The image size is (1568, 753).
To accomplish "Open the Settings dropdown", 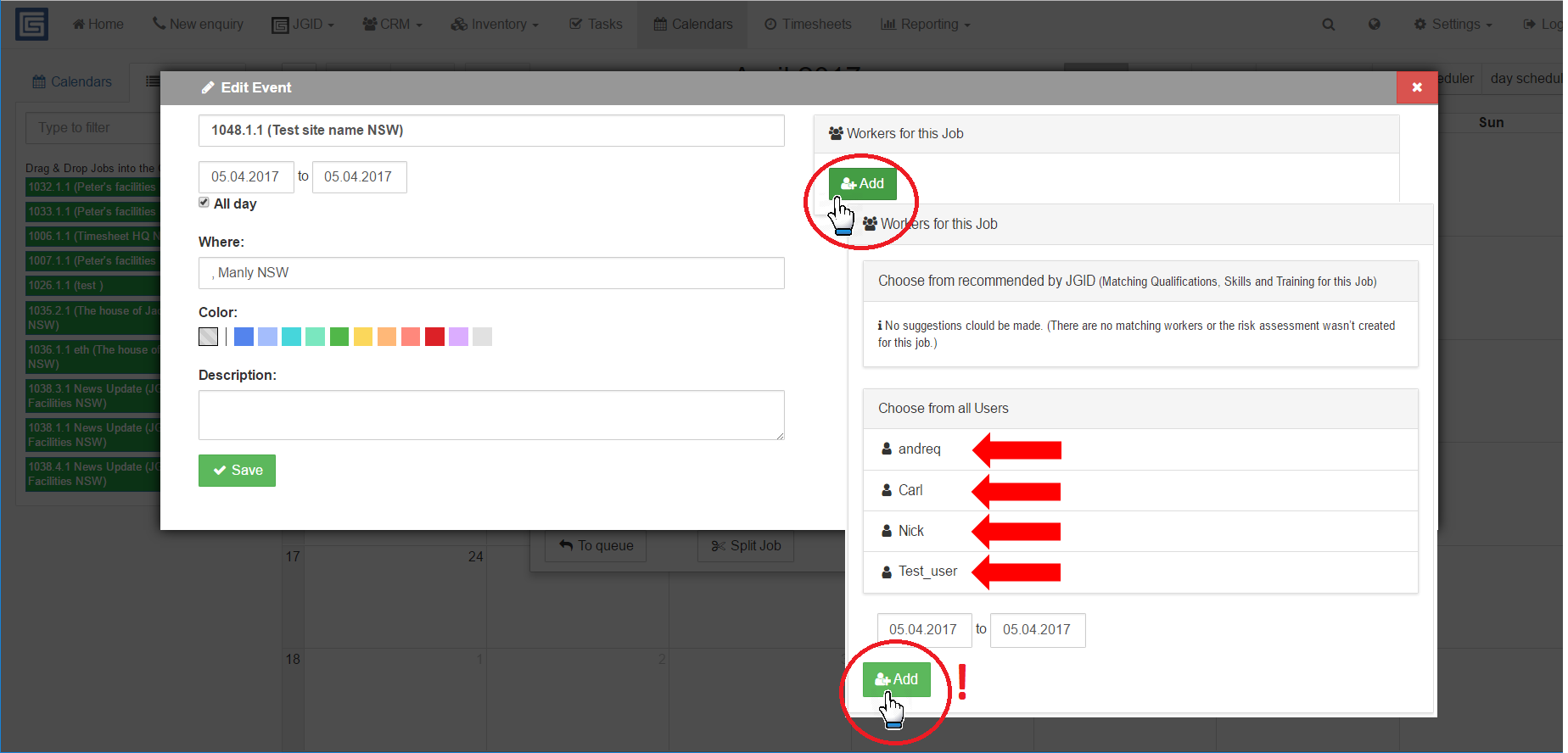I will click(1453, 25).
